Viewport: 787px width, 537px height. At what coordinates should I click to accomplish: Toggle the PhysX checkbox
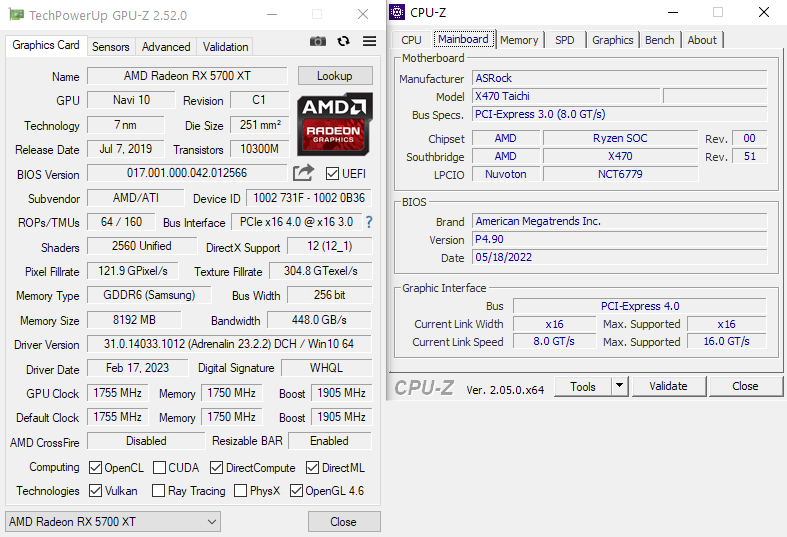[x=240, y=490]
